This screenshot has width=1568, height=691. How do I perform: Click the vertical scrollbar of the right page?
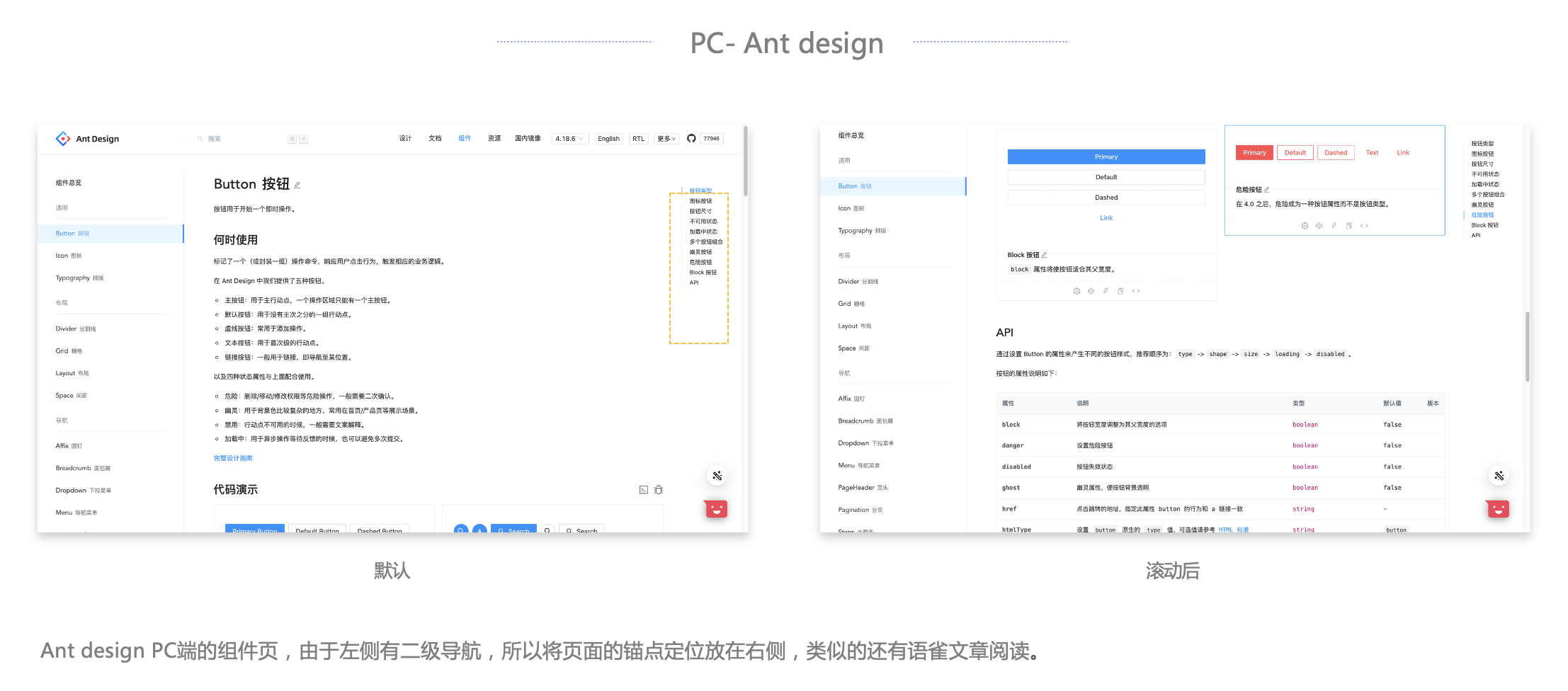click(x=1528, y=347)
